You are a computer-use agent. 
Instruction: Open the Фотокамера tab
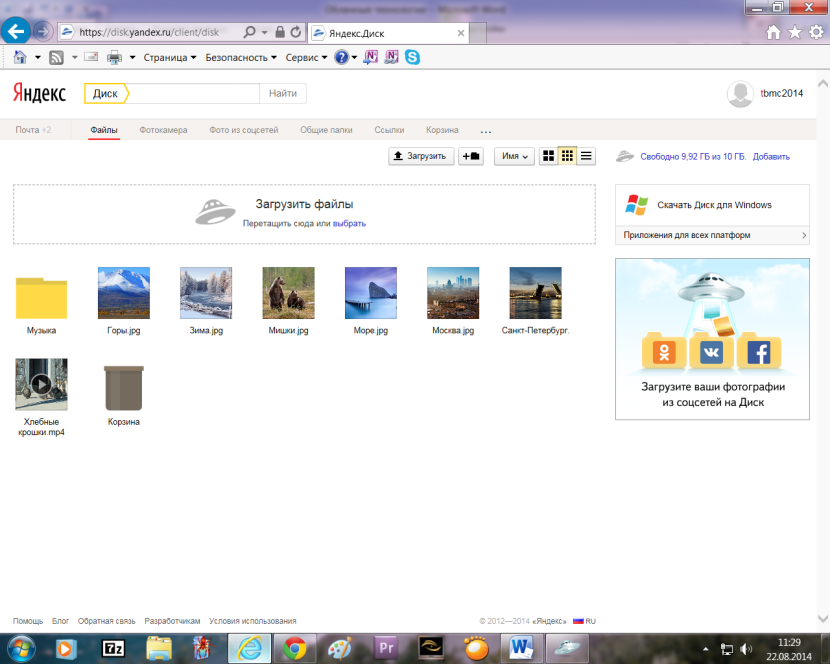(163, 130)
